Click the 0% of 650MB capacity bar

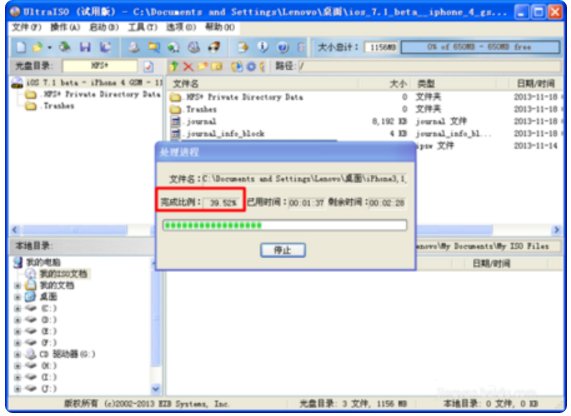480,47
